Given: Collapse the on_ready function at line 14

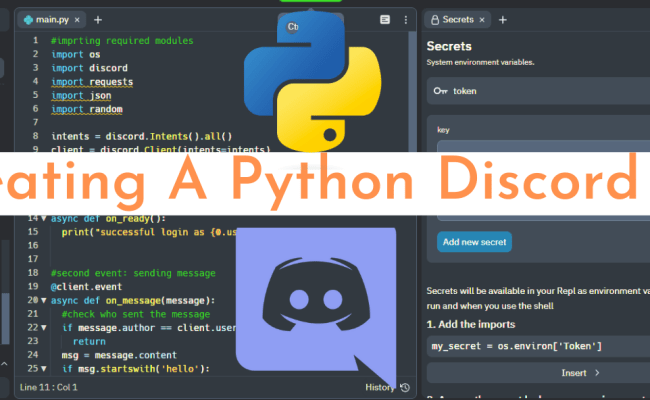Looking at the screenshot, I should tap(44, 218).
